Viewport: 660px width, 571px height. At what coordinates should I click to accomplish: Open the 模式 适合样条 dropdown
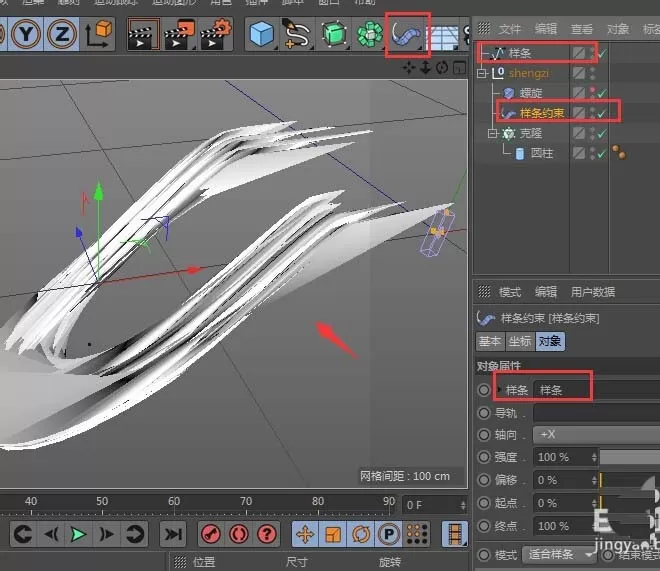(x=558, y=555)
